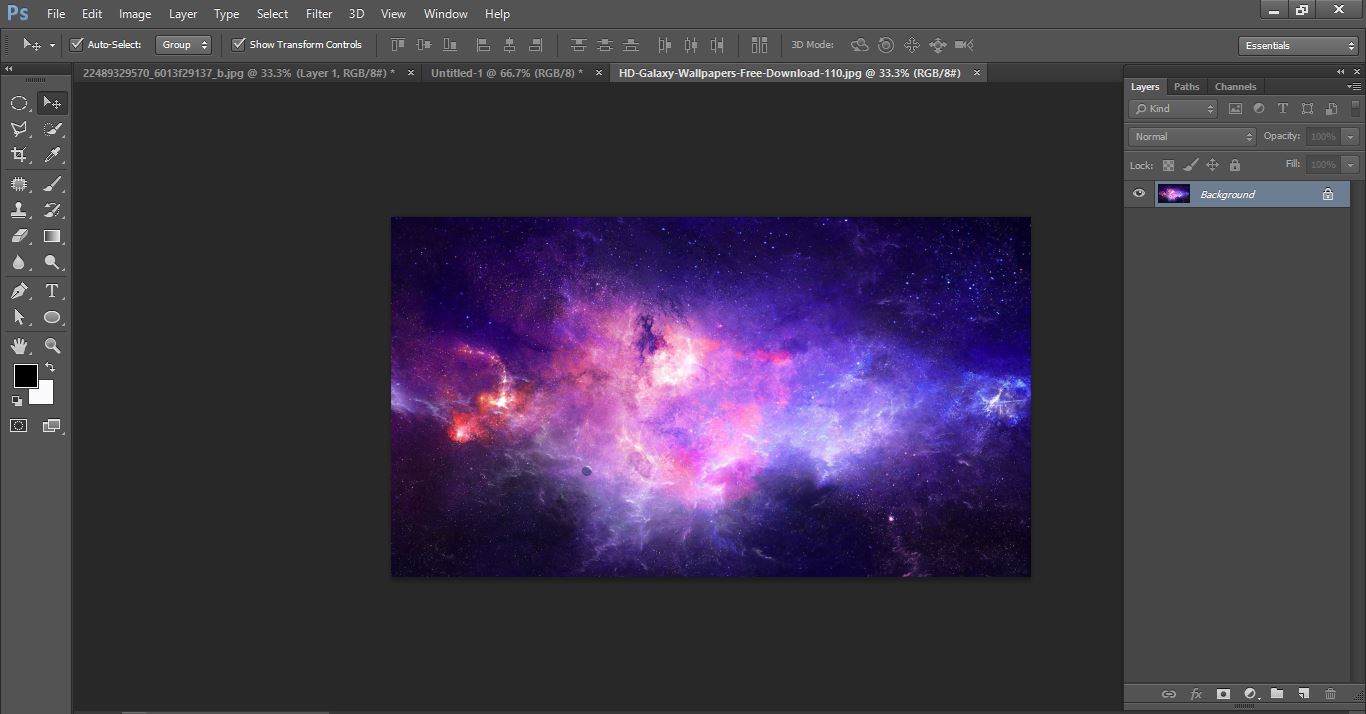The width and height of the screenshot is (1366, 714).
Task: Open the Normal blend mode dropdown
Action: [x=1190, y=136]
